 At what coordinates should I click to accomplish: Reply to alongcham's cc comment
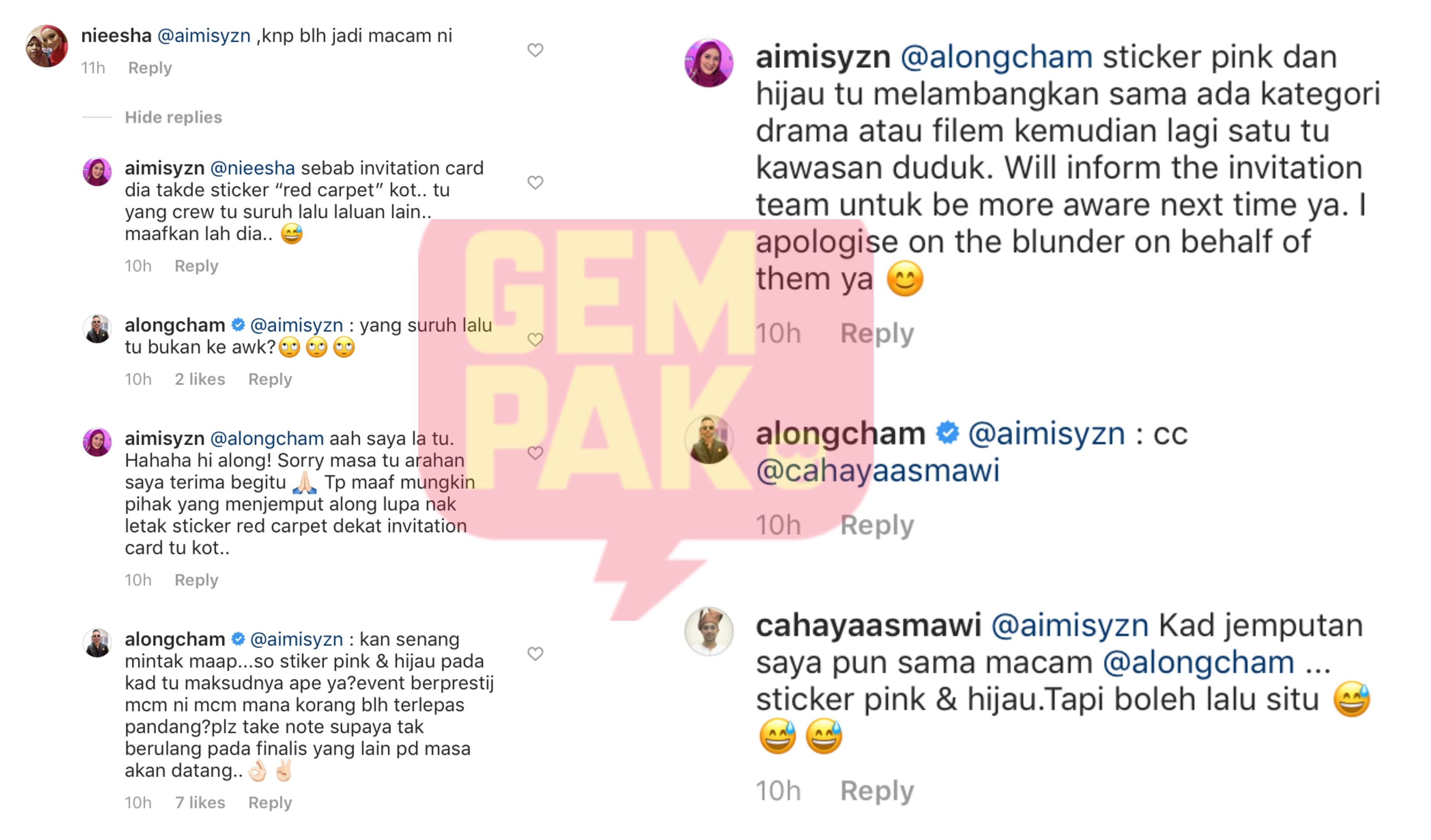[x=877, y=525]
